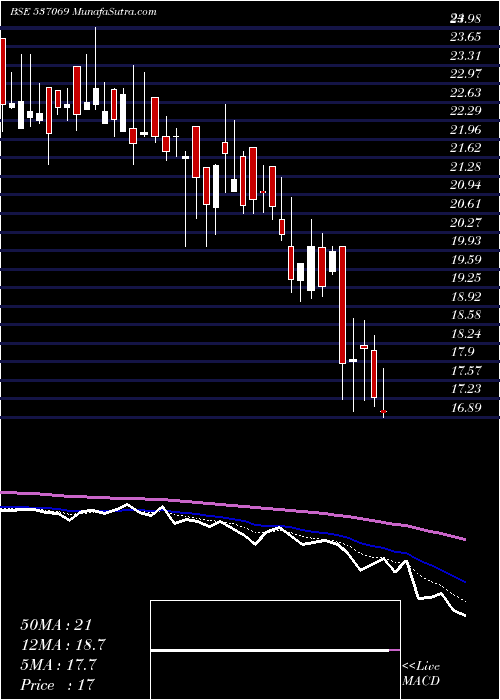Click the 23.31 price axis label
Screen dimensions: 500x700
(x=466, y=55)
